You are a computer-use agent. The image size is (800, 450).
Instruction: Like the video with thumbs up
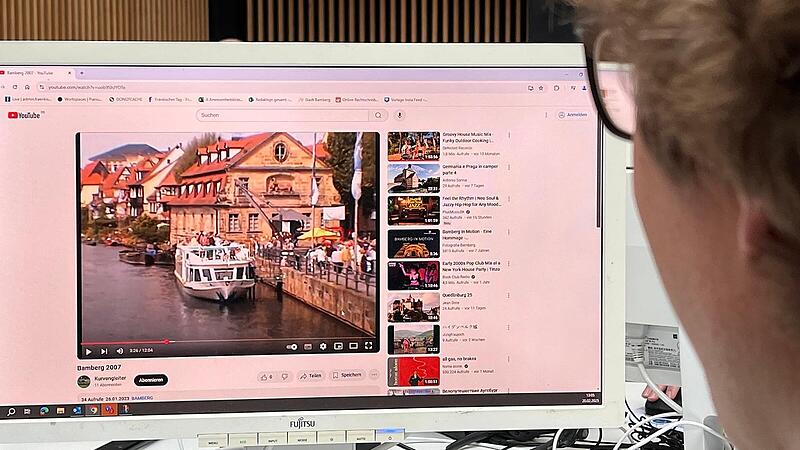click(266, 377)
